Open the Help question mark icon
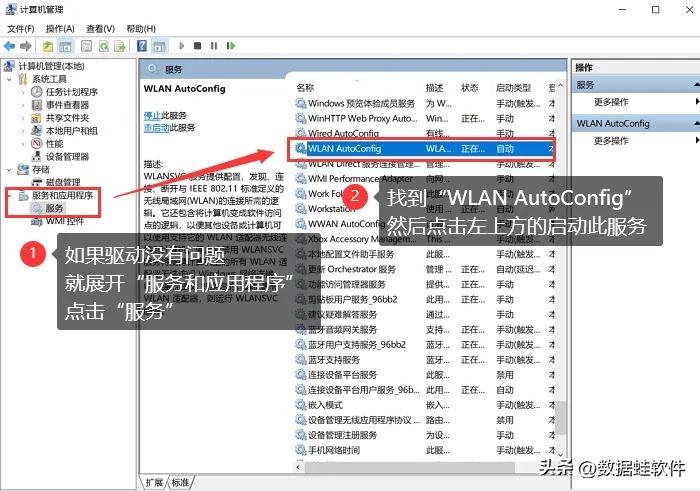Image resolution: width=700 pixels, height=491 pixels. click(x=142, y=46)
